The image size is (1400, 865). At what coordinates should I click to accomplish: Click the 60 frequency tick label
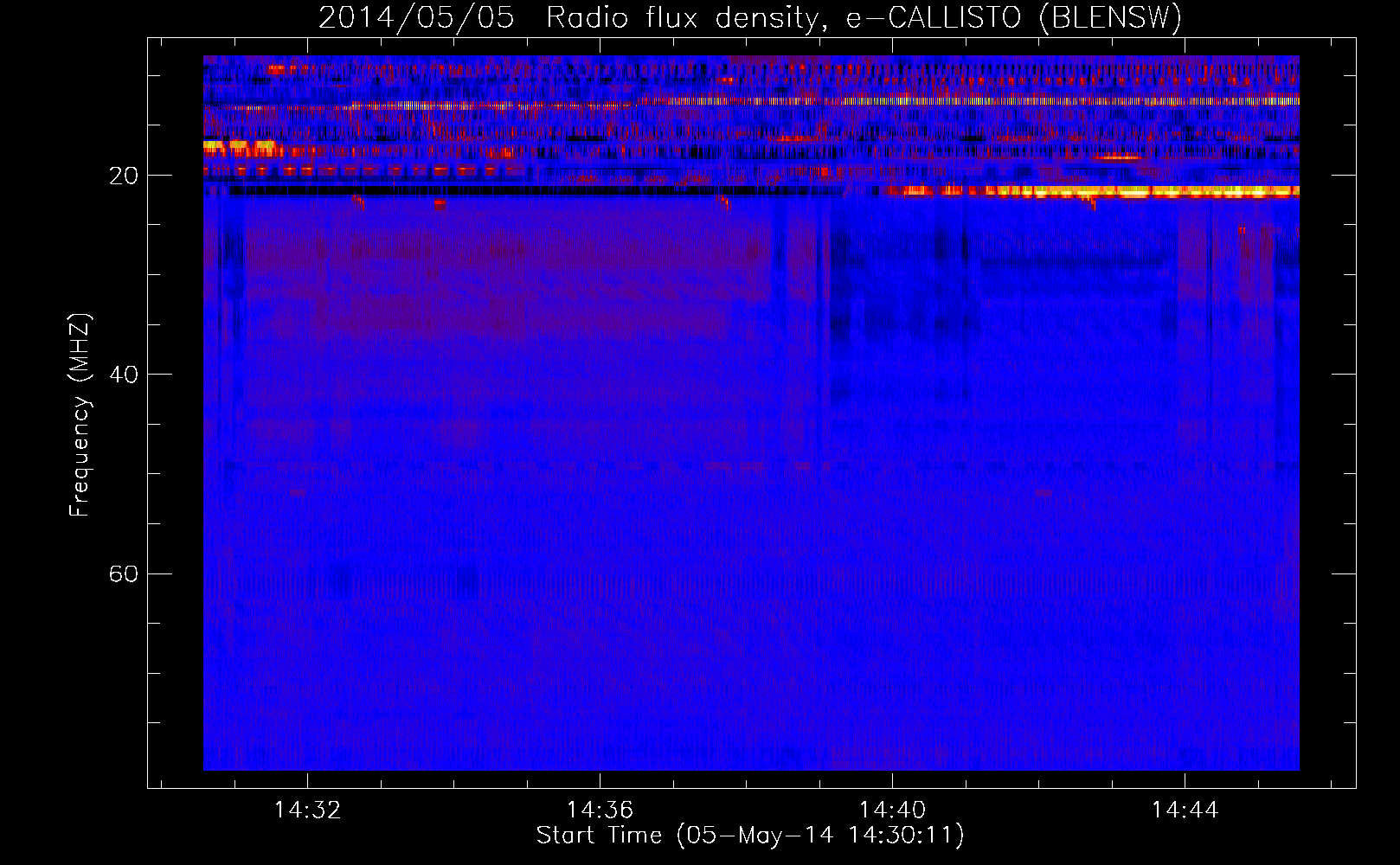click(123, 573)
